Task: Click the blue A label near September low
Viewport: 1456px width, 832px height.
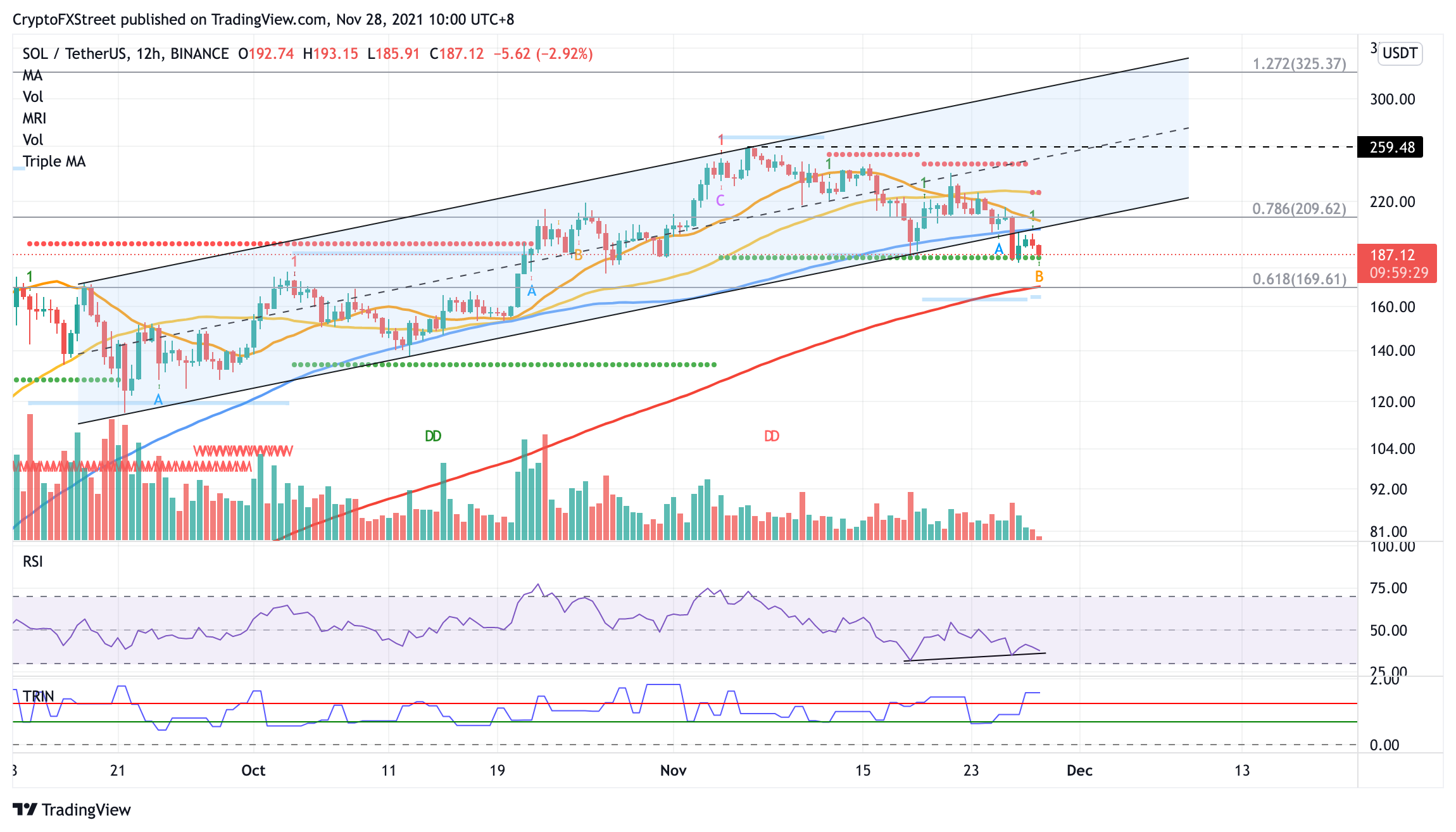Action: point(158,400)
